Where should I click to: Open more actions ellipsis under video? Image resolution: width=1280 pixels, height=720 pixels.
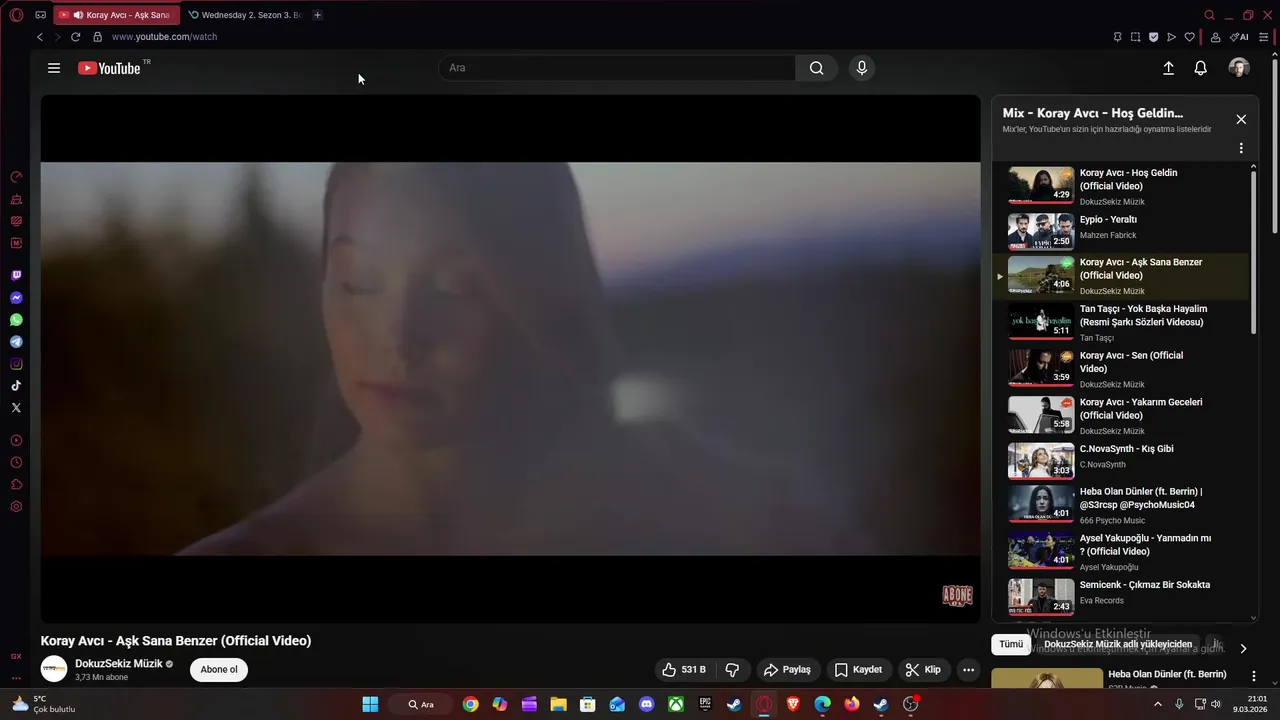(967, 670)
